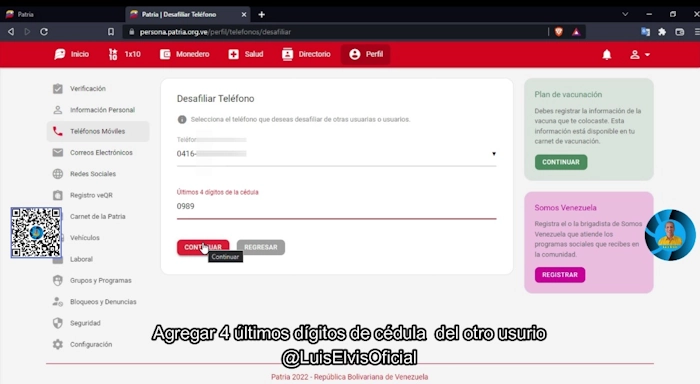This screenshot has height=384, width=700.
Task: Click the Verificación checkmark icon
Action: (x=58, y=88)
